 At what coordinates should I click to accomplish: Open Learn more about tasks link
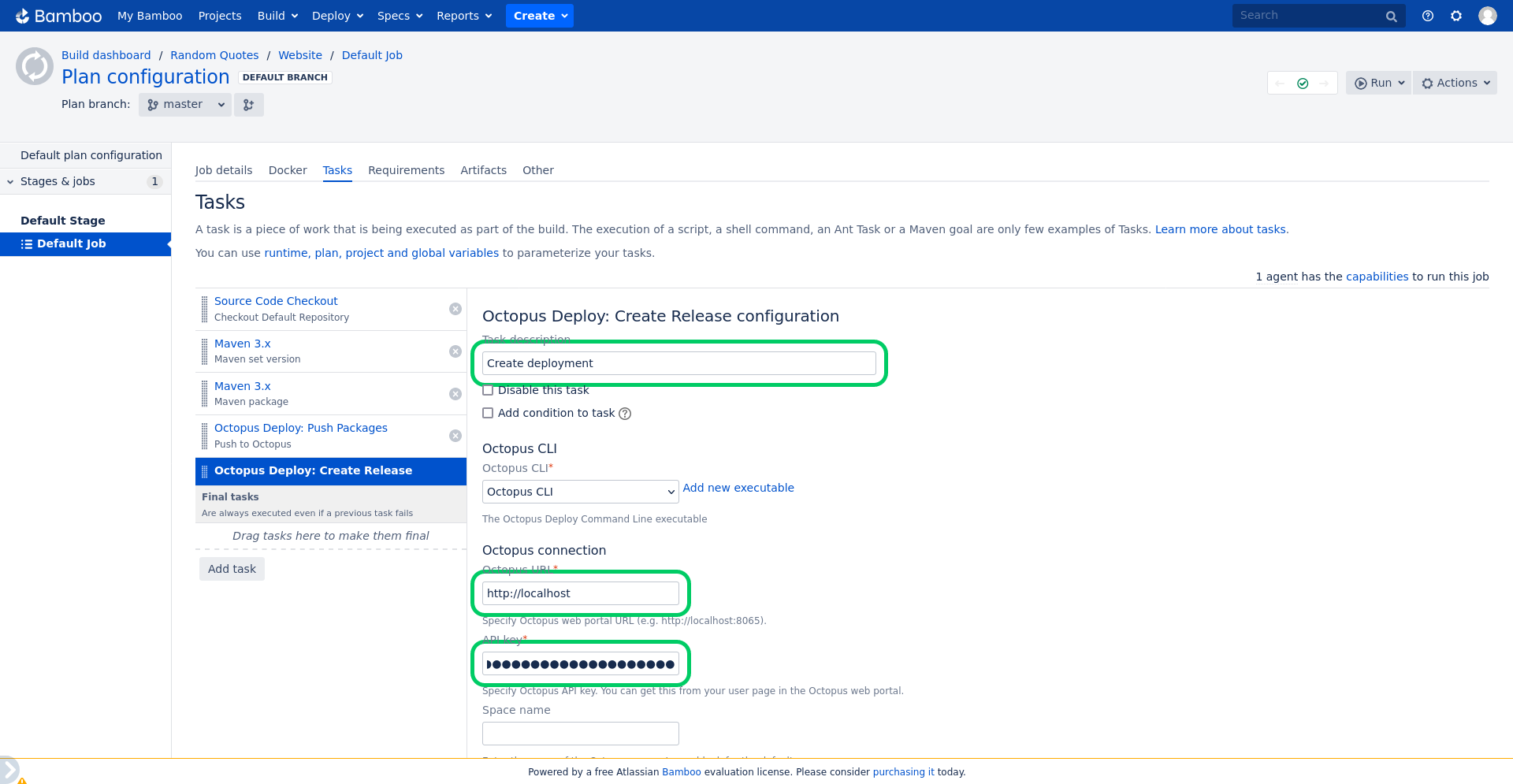point(1221,229)
